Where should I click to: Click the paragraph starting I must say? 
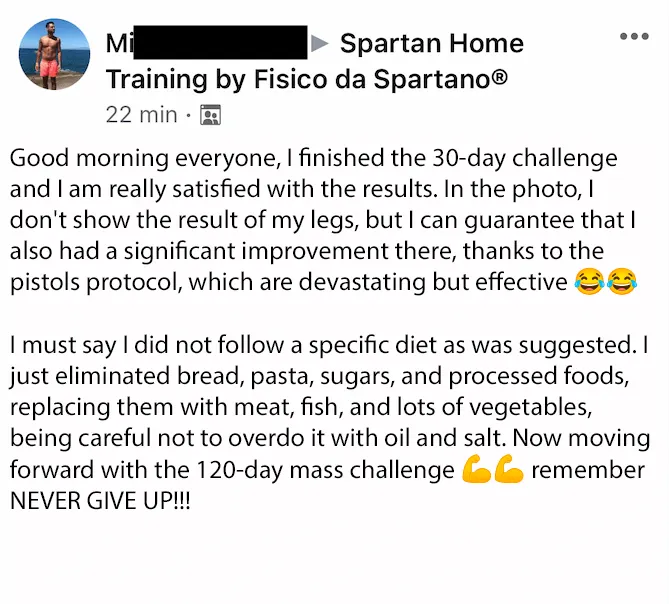pos(330,423)
